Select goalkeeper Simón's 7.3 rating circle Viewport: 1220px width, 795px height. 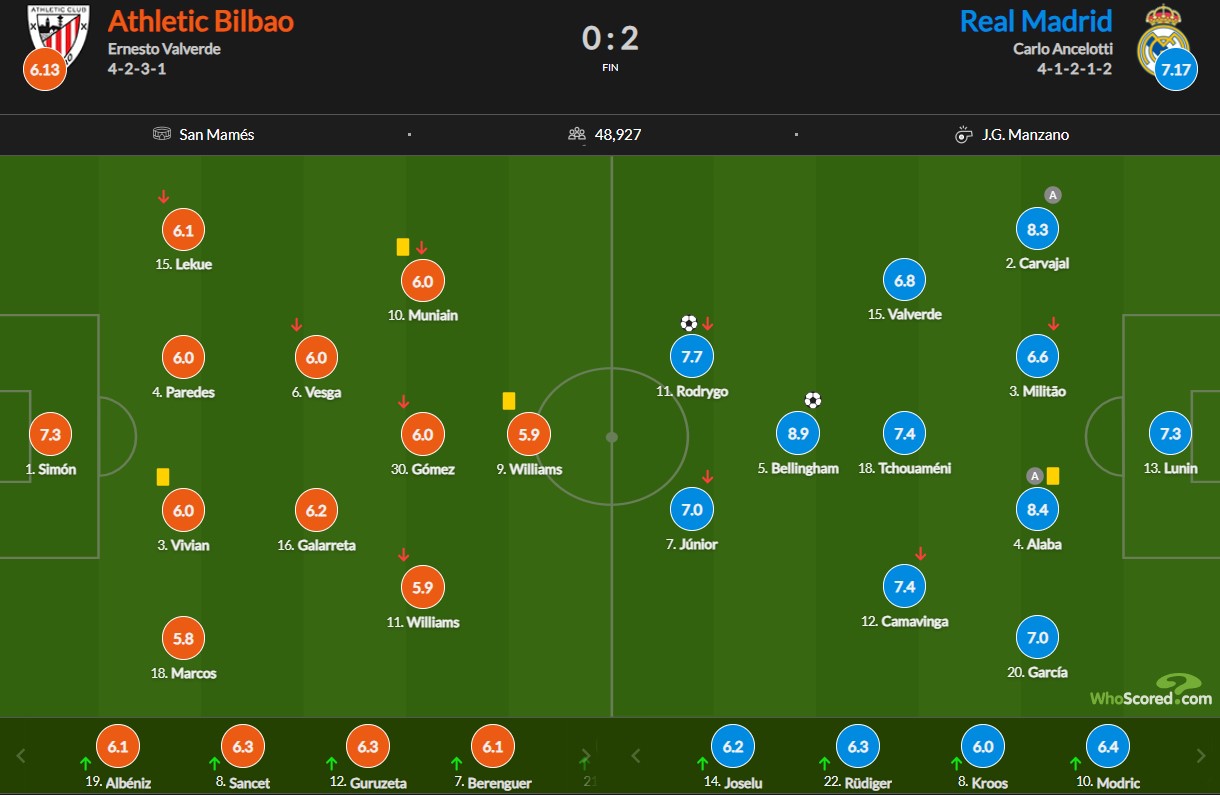coord(51,434)
